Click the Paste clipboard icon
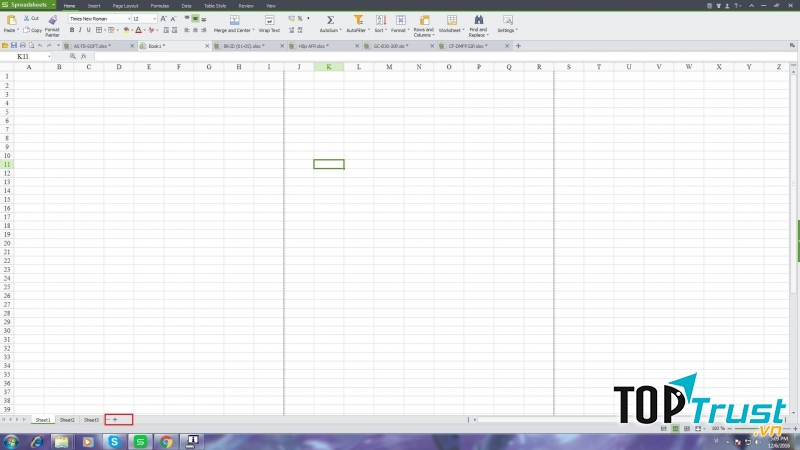Viewport: 800px width, 450px height. click(11, 20)
